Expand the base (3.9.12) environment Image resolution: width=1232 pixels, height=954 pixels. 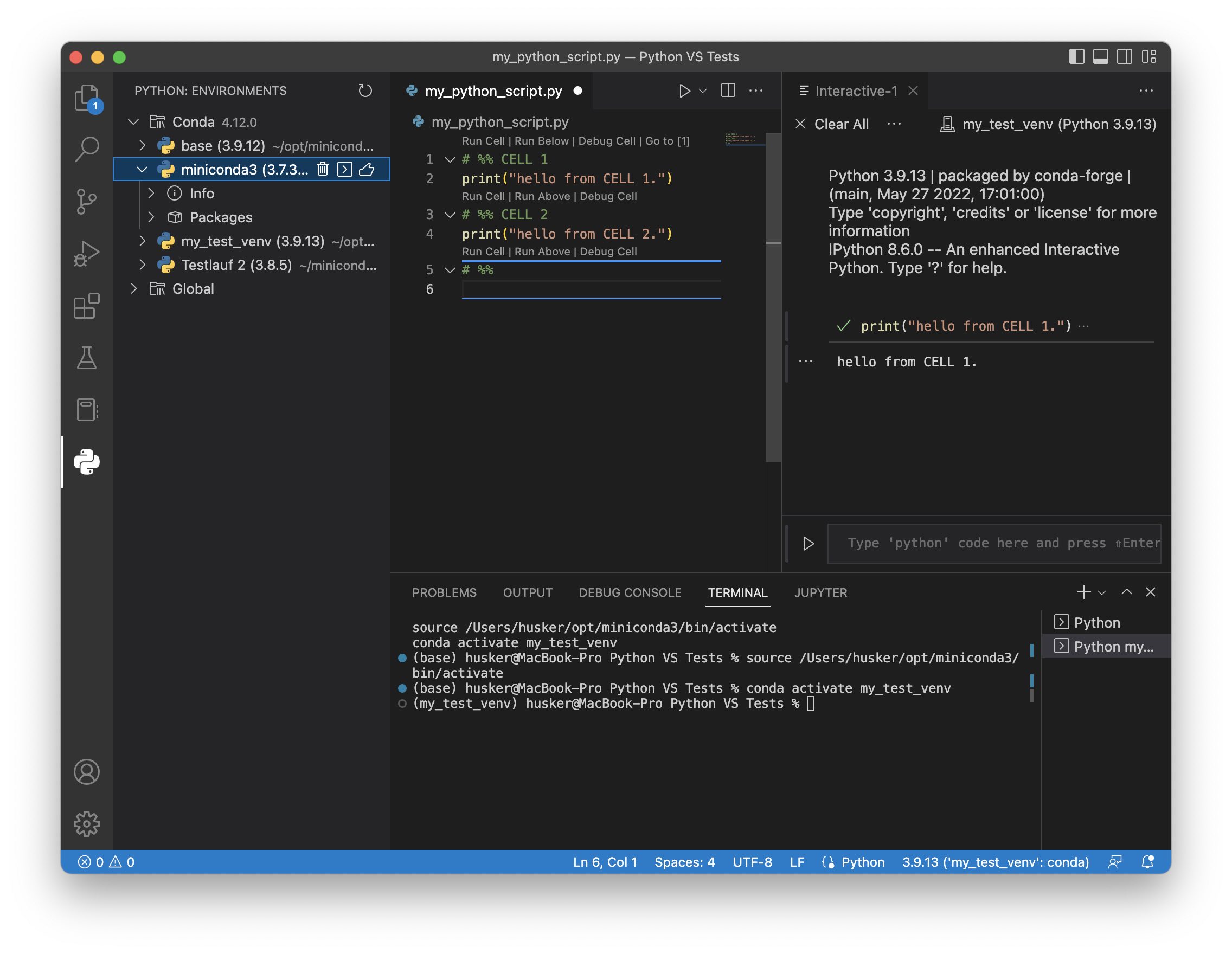(142, 145)
